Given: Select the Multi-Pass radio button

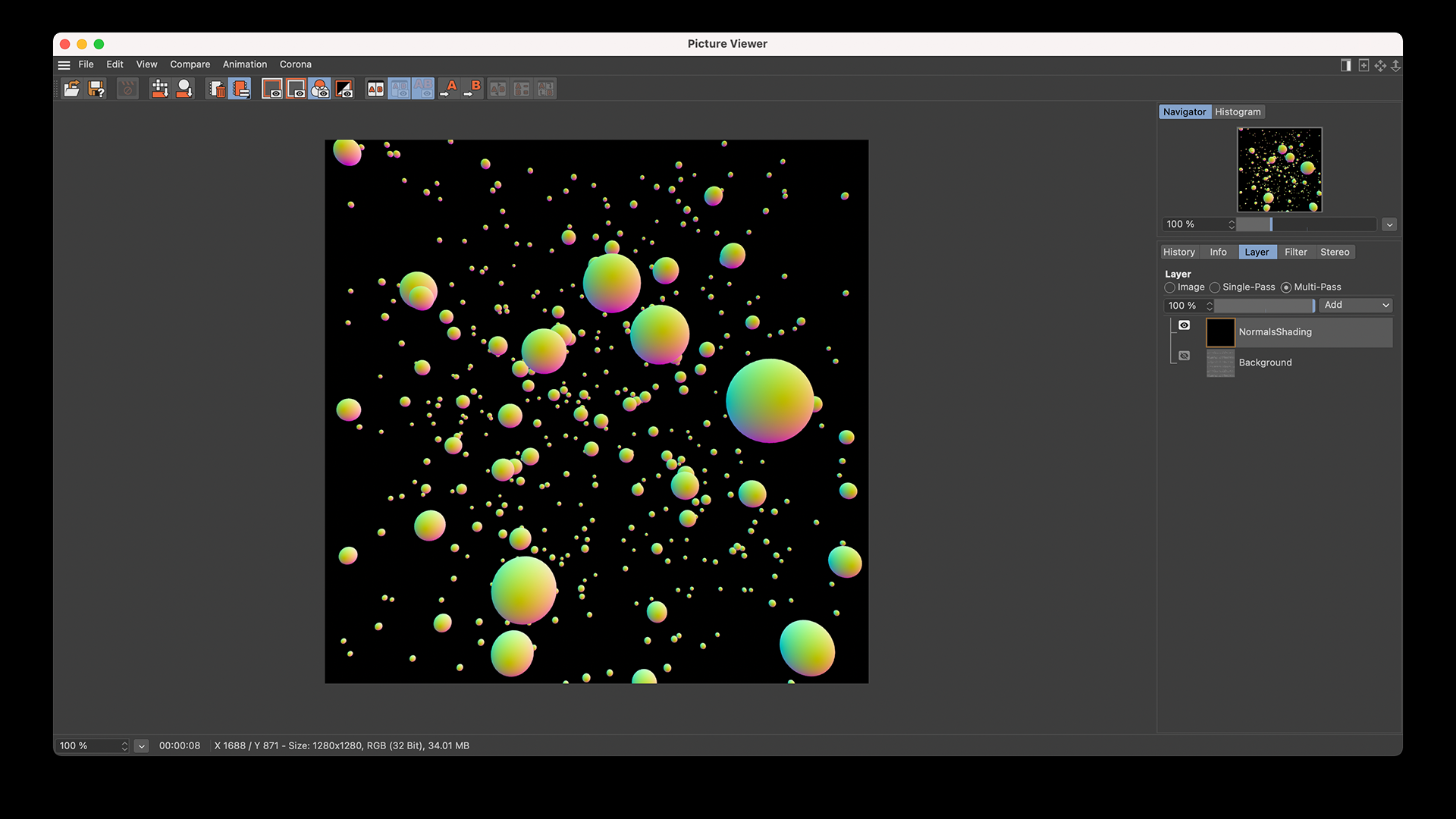Looking at the screenshot, I should pyautogui.click(x=1286, y=287).
